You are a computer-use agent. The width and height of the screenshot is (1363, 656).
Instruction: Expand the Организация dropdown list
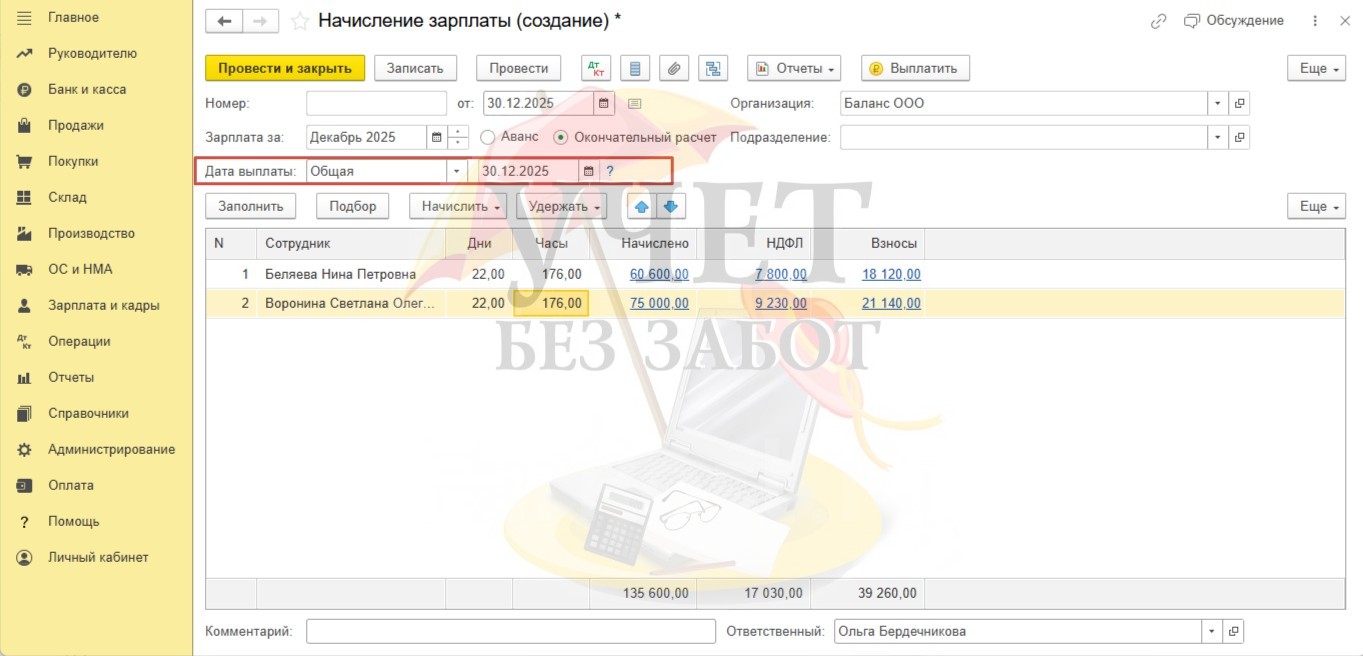pyautogui.click(x=1217, y=103)
